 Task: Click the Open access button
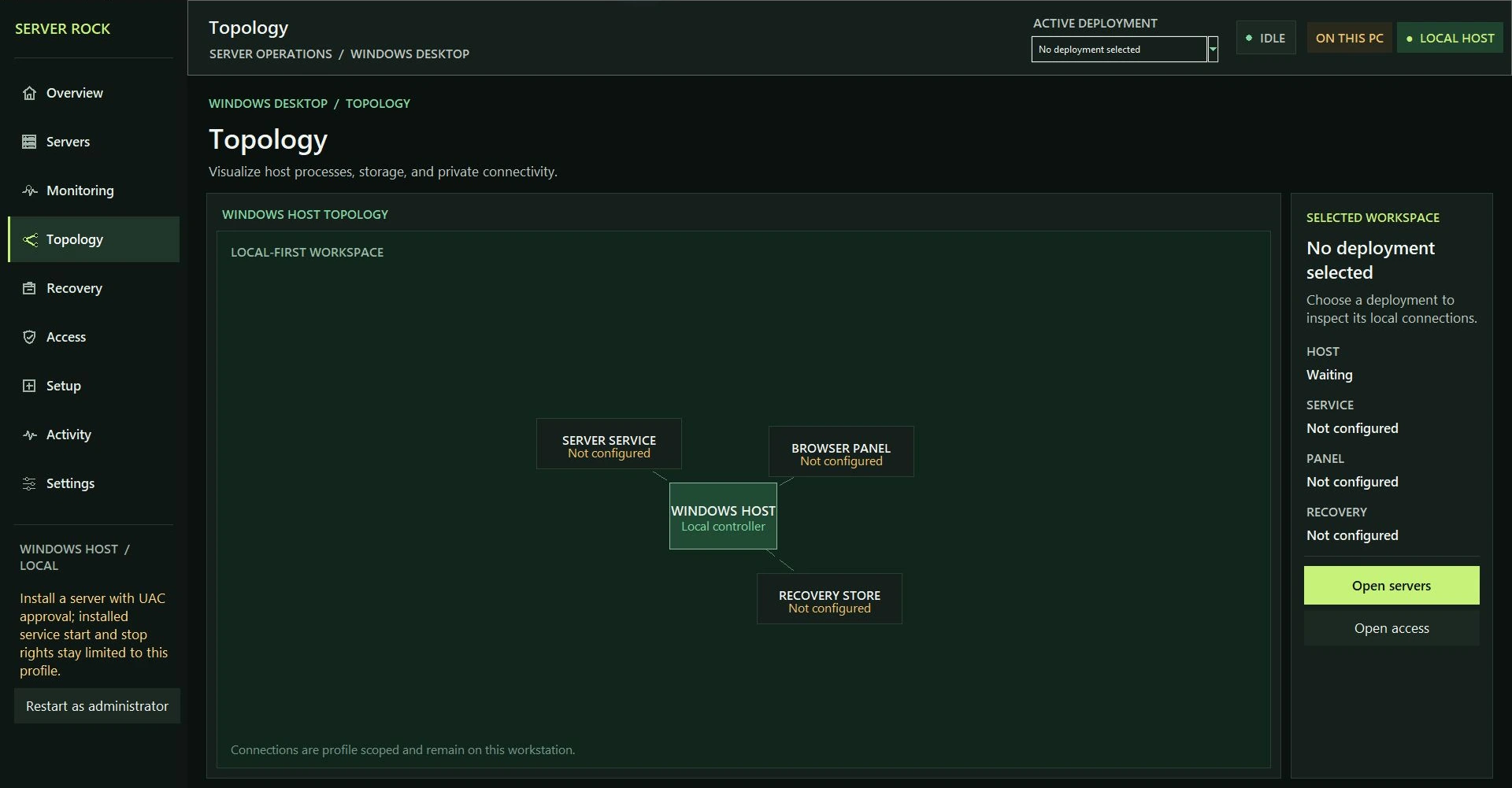pos(1392,628)
